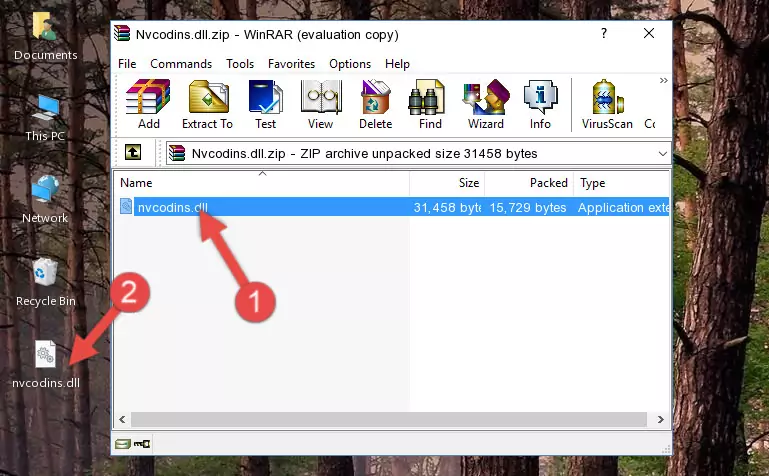This screenshot has width=769, height=476.
Task: Show archive Info
Action: pyautogui.click(x=540, y=104)
